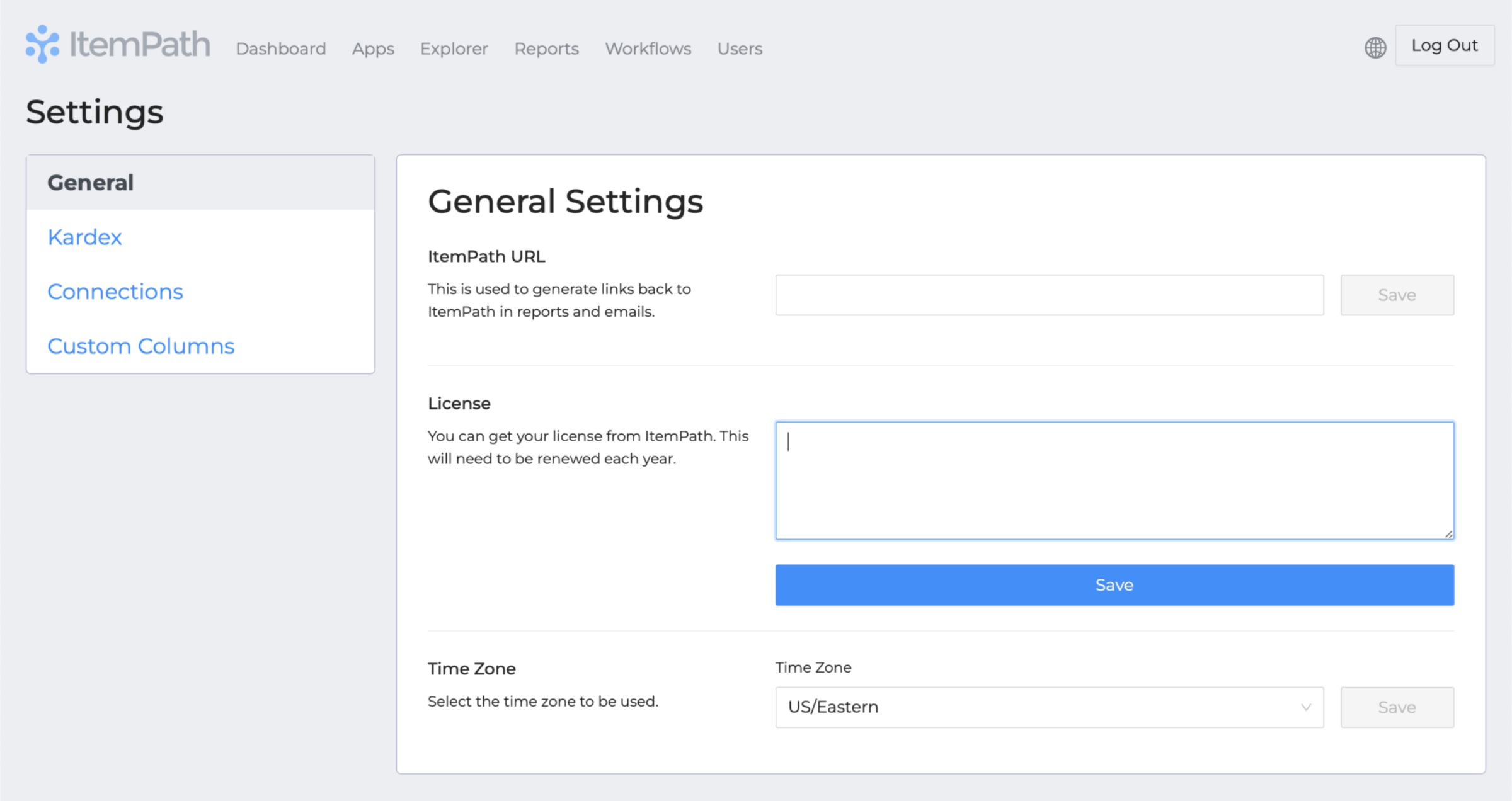Click the ItemPath logo

pyautogui.click(x=118, y=45)
